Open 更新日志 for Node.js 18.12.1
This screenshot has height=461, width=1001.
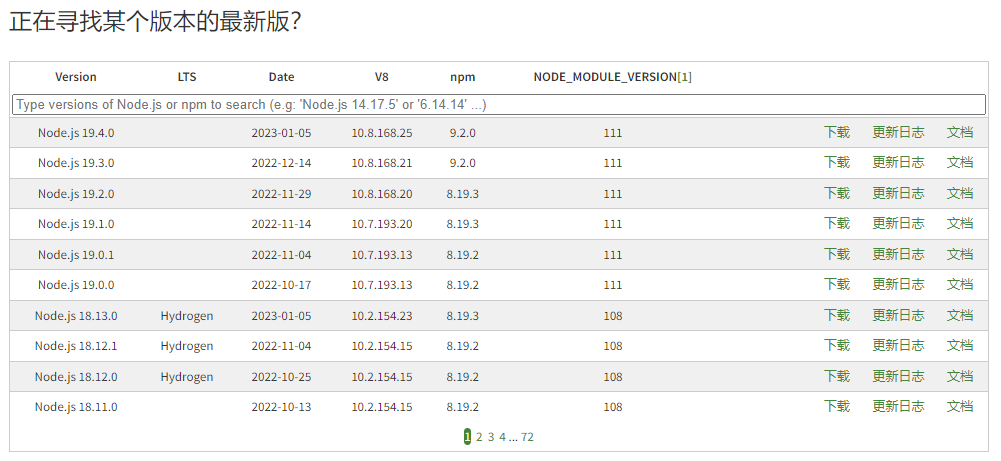[898, 346]
